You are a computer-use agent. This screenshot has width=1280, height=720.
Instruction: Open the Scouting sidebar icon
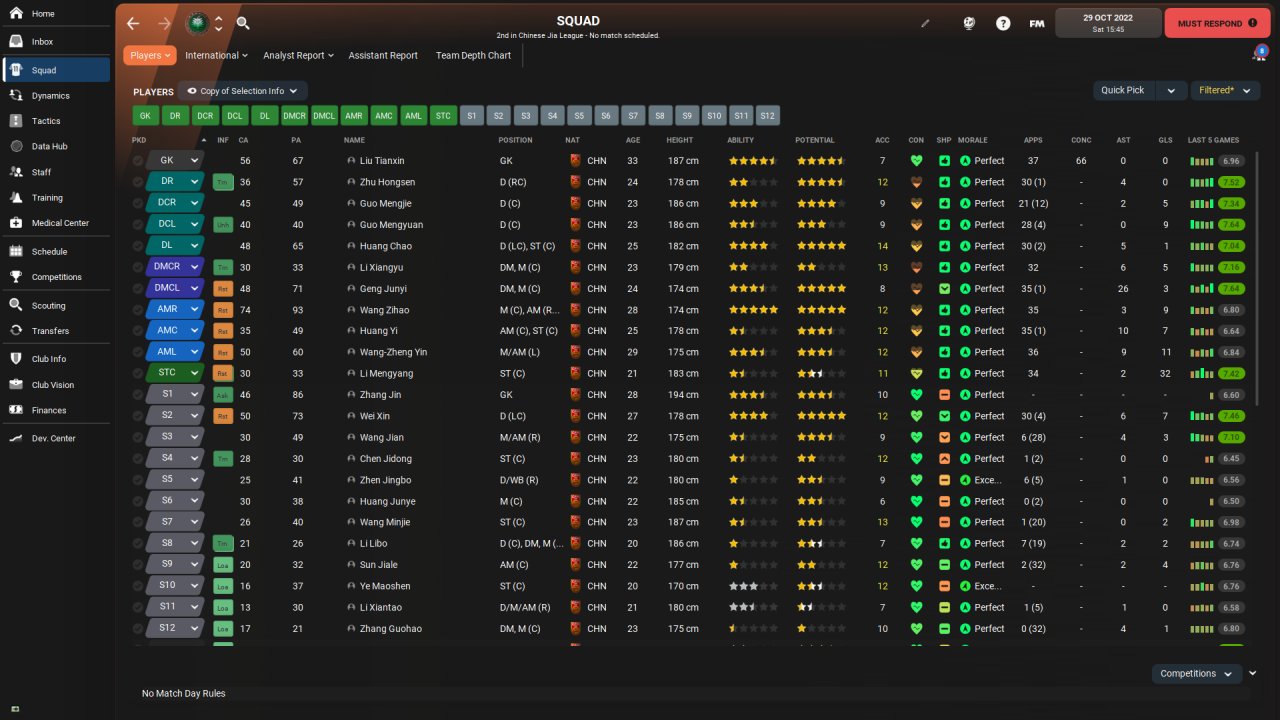(16, 305)
